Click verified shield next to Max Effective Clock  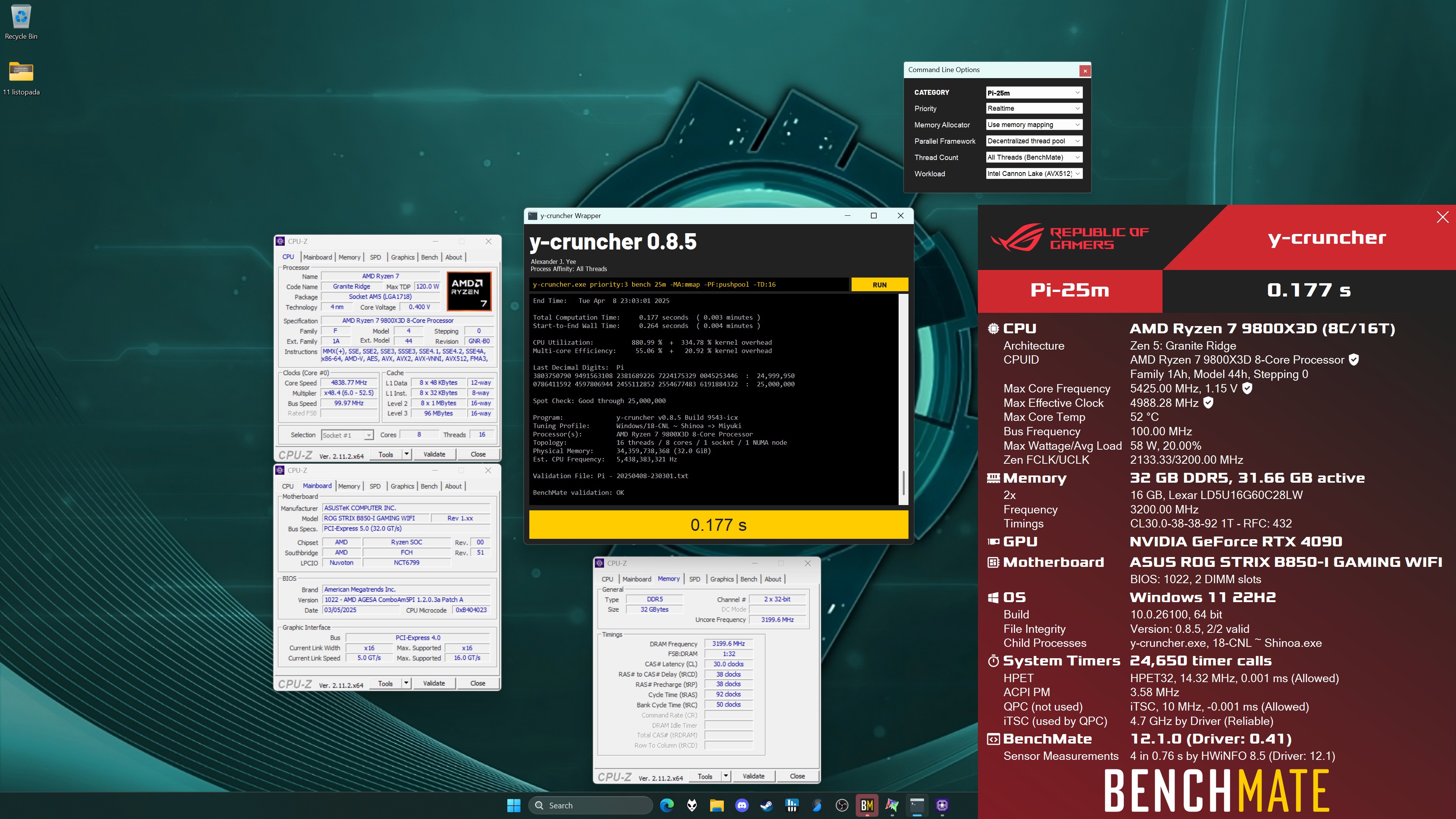point(1208,402)
